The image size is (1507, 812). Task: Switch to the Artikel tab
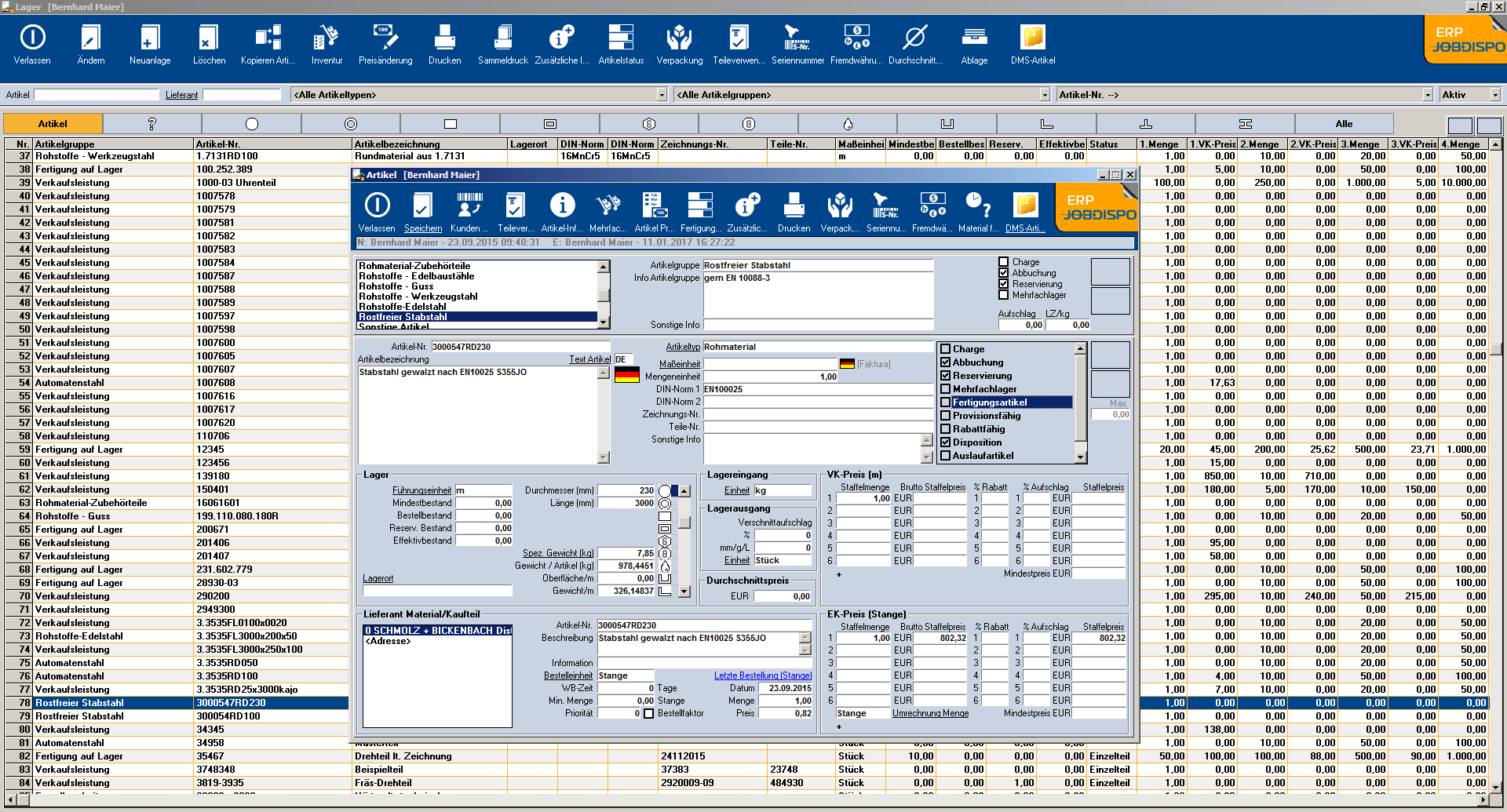(53, 123)
